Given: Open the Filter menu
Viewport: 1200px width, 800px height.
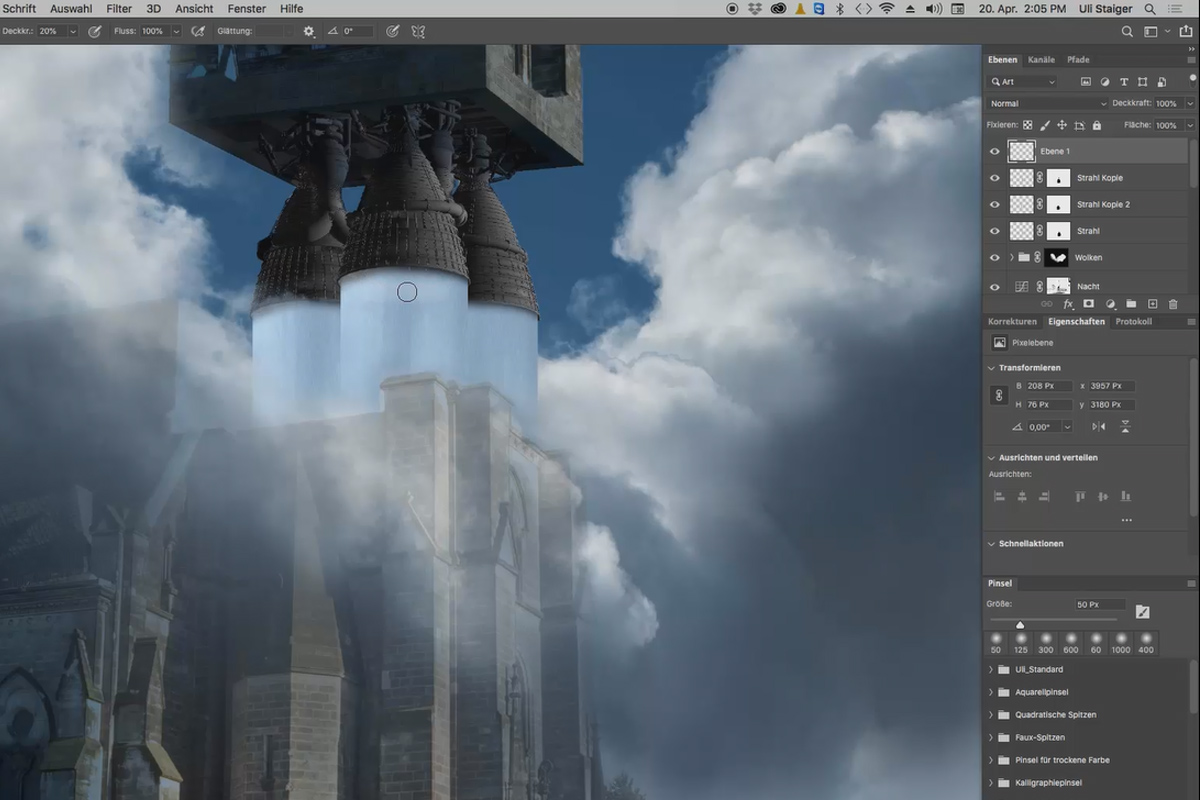Looking at the screenshot, I should click(119, 8).
